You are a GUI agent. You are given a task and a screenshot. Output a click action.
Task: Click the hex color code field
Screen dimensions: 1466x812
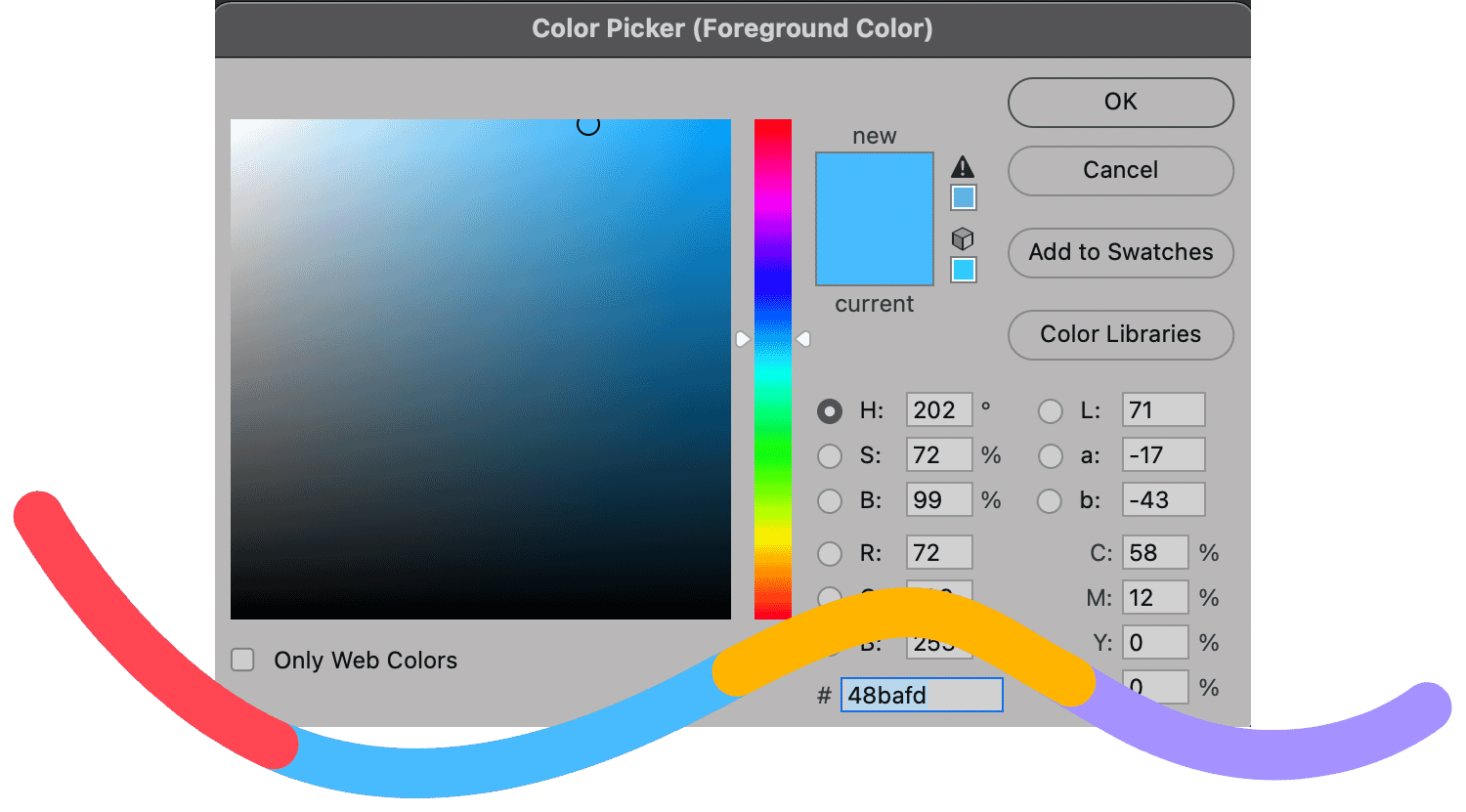tap(922, 695)
